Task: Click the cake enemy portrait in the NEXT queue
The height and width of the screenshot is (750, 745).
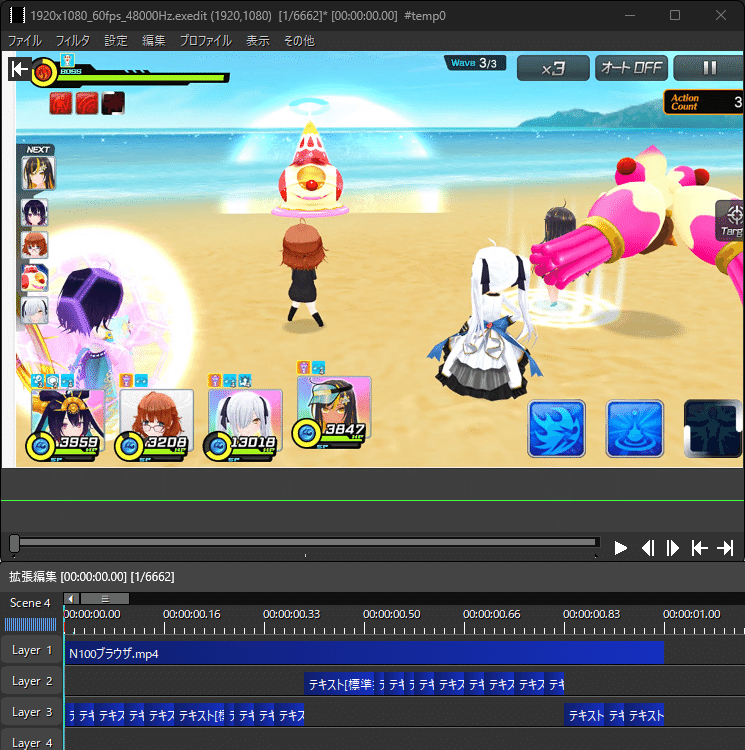Action: [x=34, y=277]
